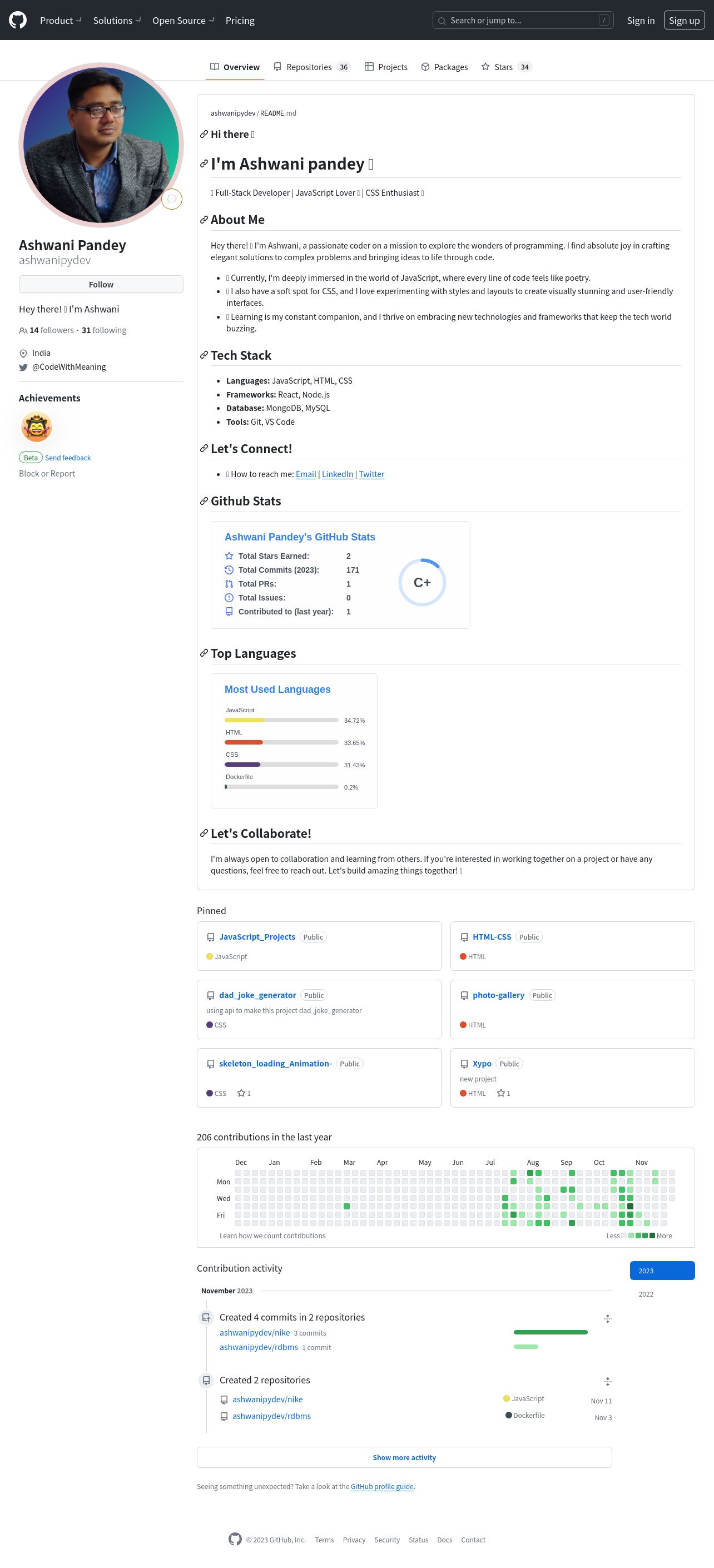Follow Ashwani Pandey

point(101,284)
